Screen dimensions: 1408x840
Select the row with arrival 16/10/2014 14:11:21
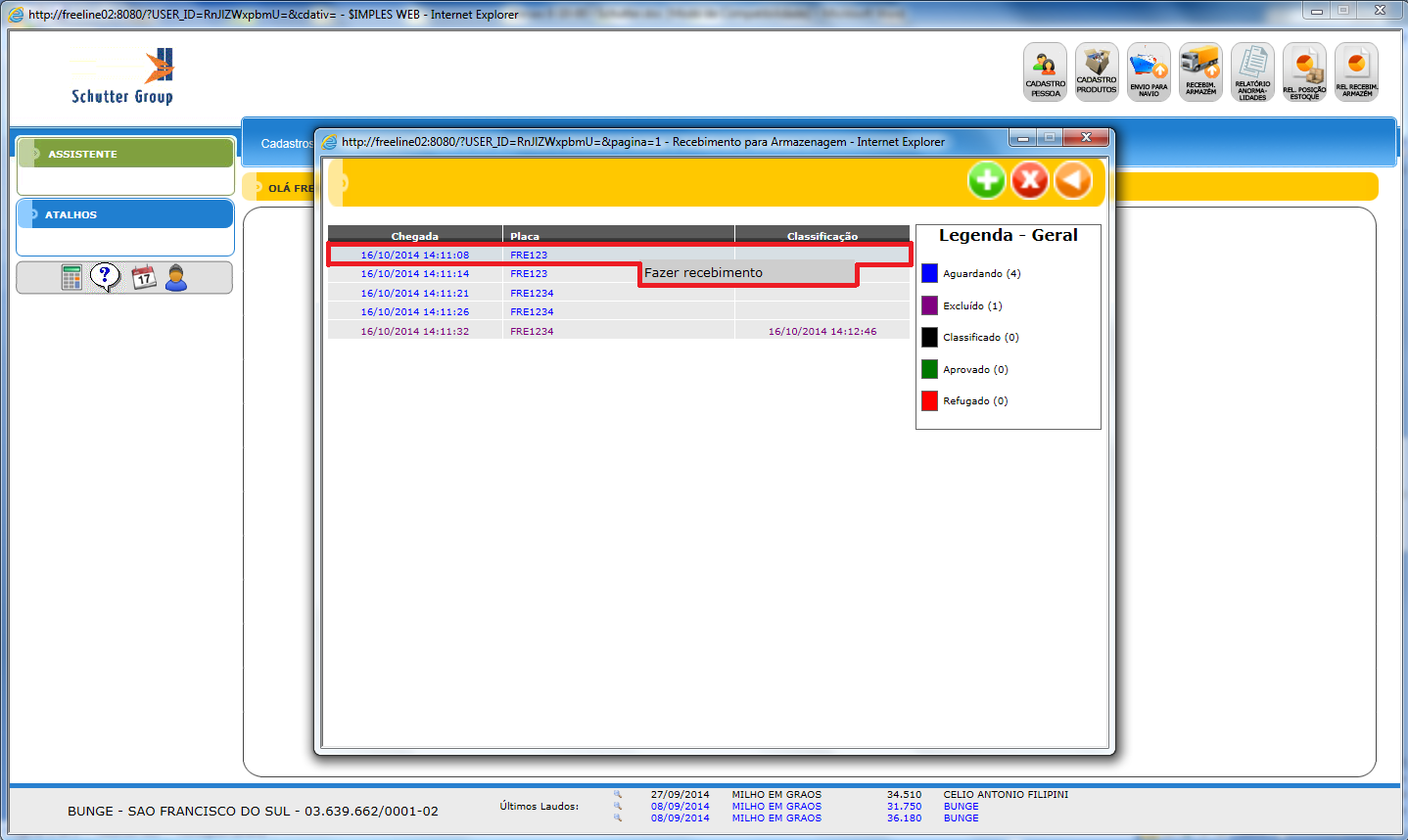pos(414,293)
